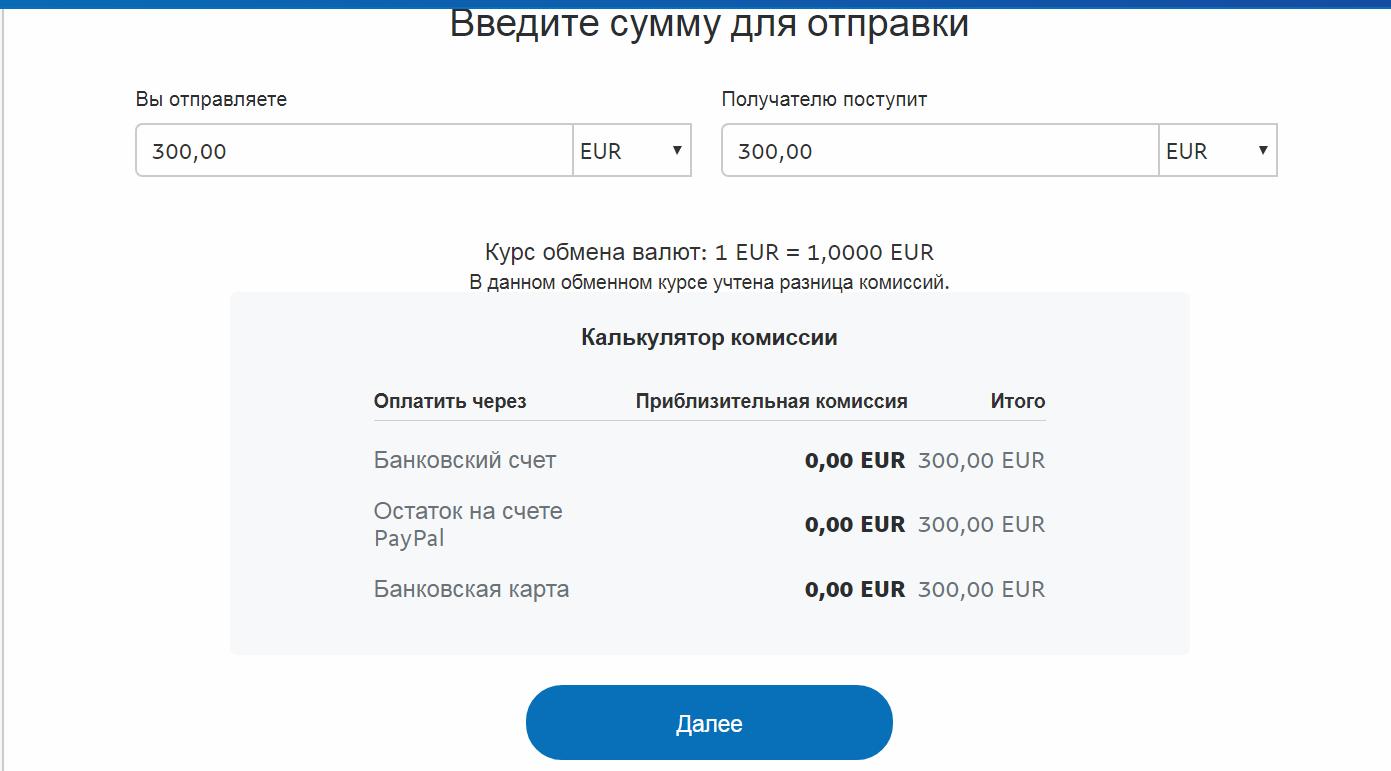
Task: Click the 300,00 EUR total for 'Банковская карта'
Action: [981, 589]
